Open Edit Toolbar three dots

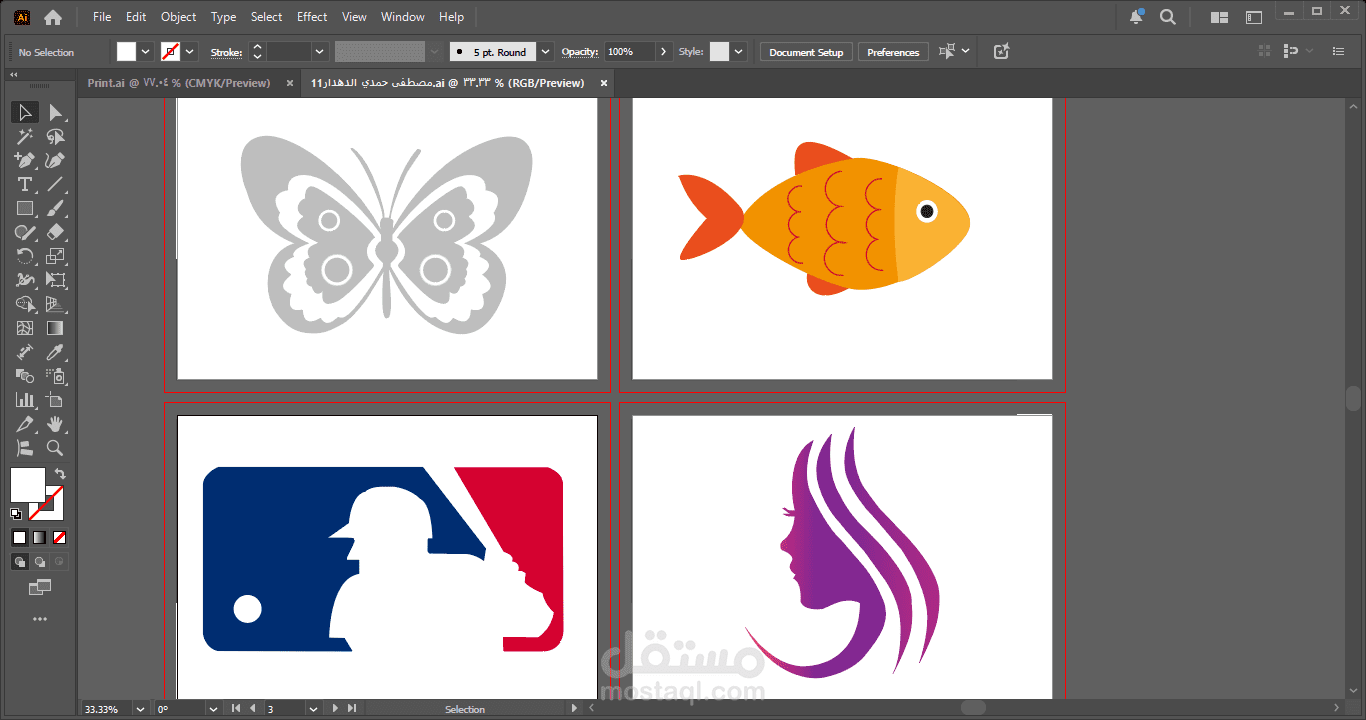(x=40, y=619)
